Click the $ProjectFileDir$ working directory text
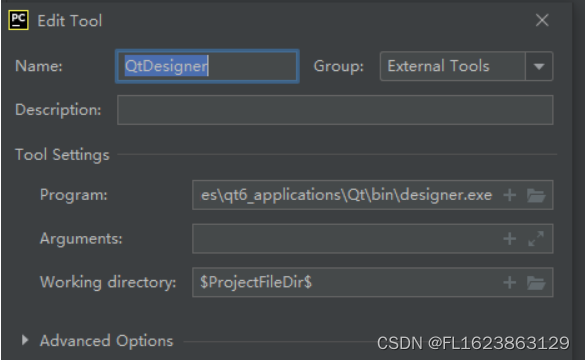The image size is (585, 360). tap(256, 282)
